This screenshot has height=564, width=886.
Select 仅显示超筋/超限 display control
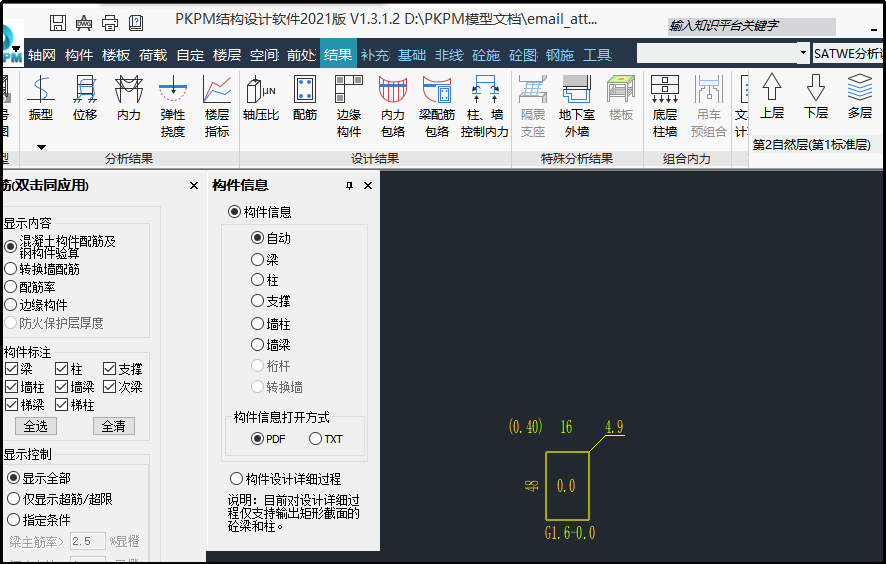60,499
